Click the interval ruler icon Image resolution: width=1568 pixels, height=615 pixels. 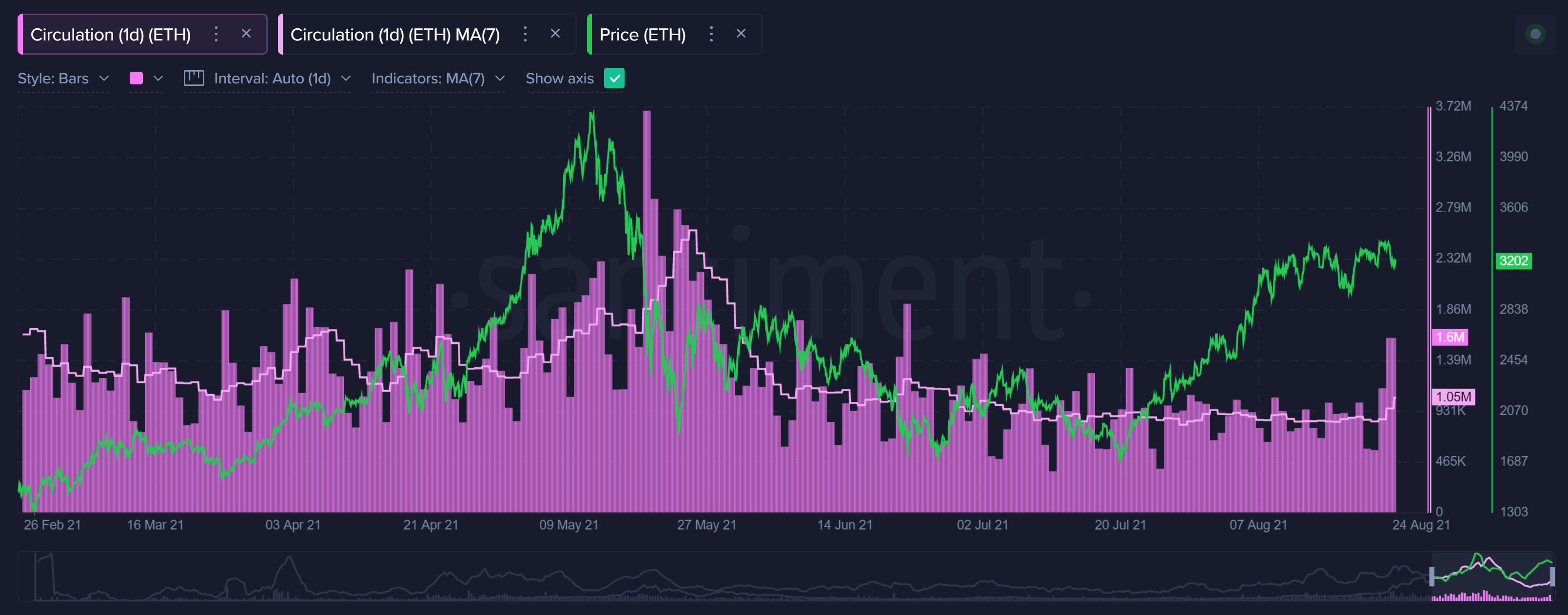pyautogui.click(x=194, y=79)
